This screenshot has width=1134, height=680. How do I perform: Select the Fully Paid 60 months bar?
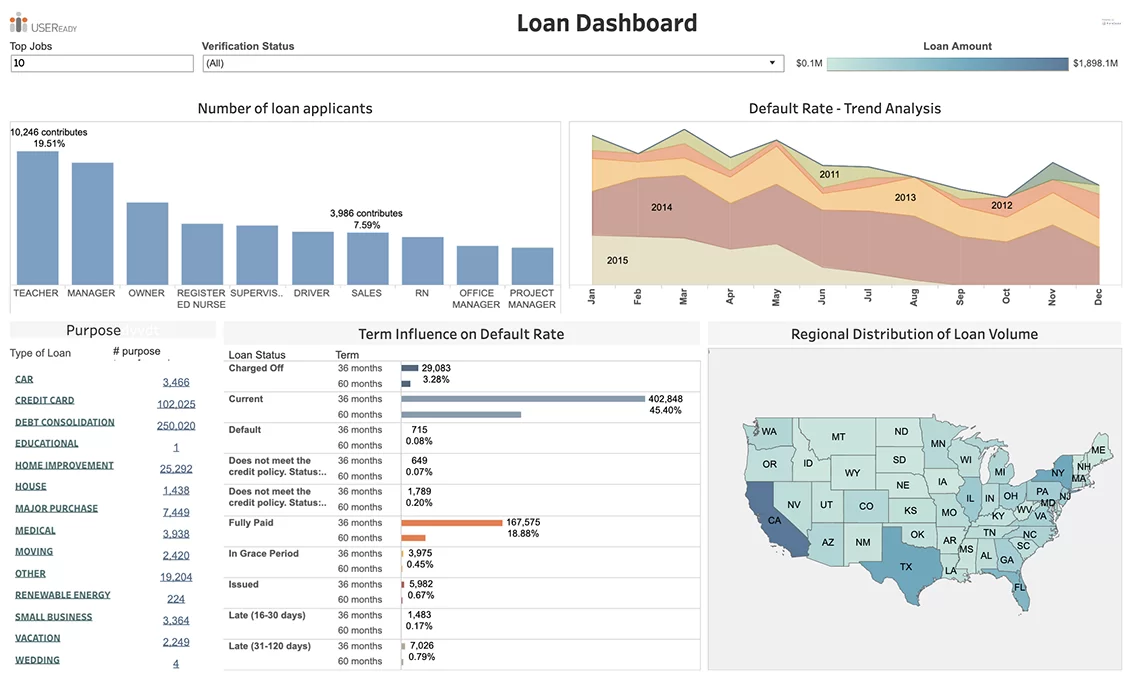[414, 537]
